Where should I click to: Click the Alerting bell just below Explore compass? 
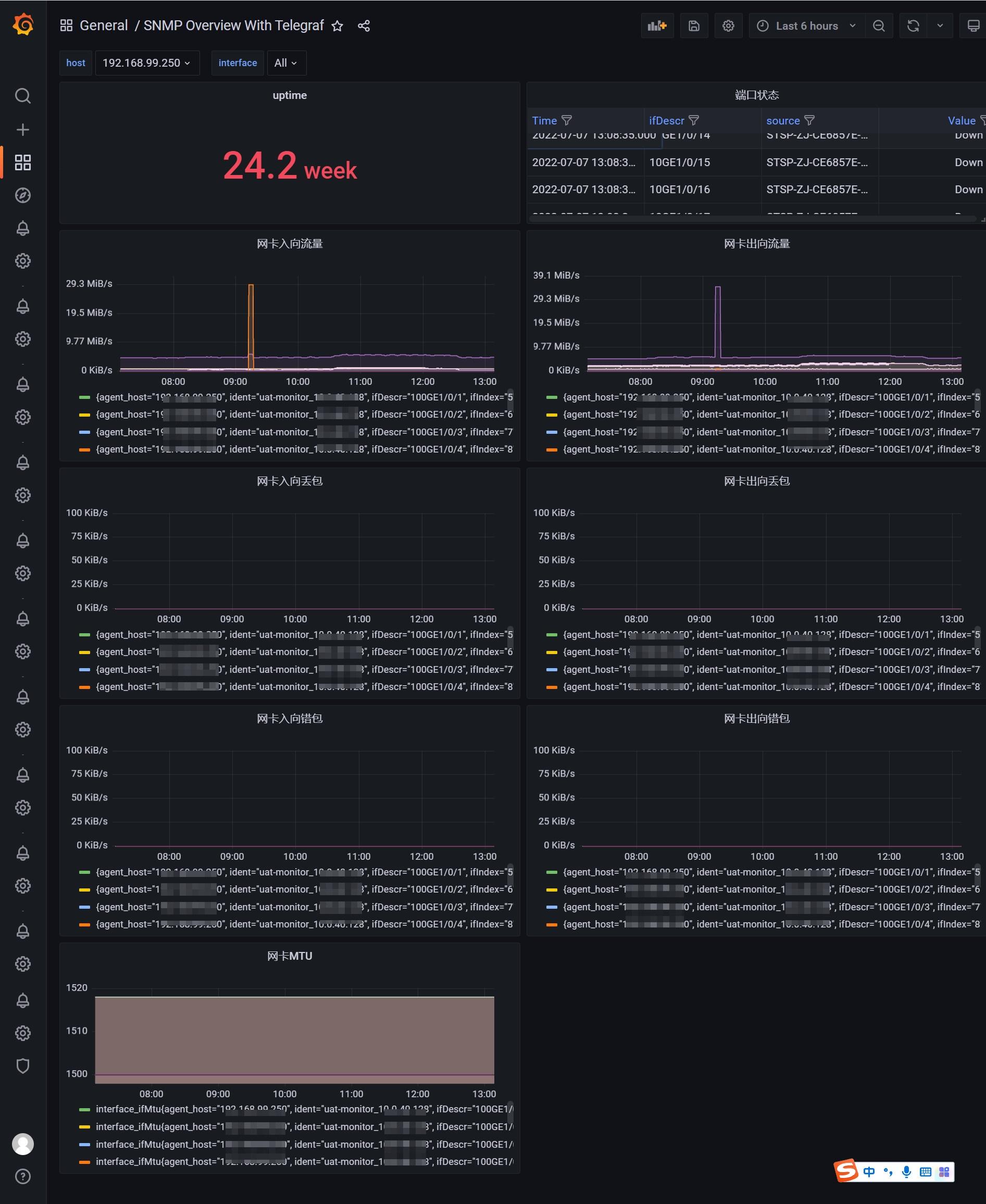(x=23, y=228)
